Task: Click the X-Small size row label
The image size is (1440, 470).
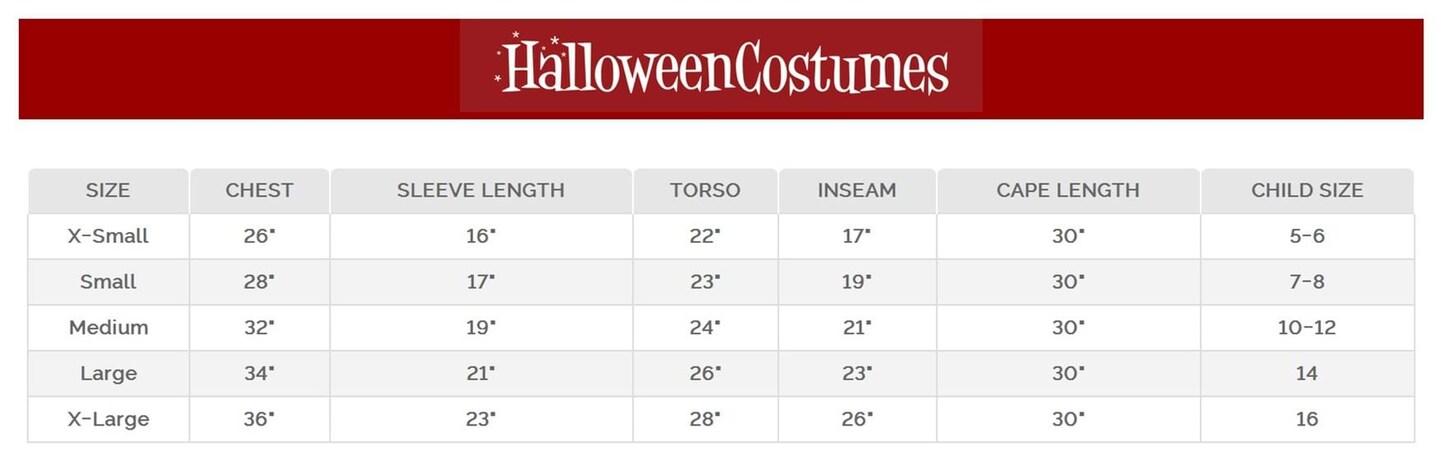Action: pyautogui.click(x=108, y=236)
